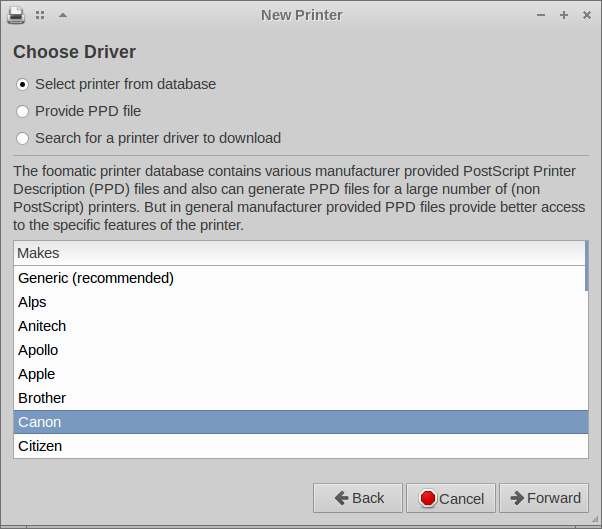The height and width of the screenshot is (529, 602).
Task: Select Brother in the makes list
Action: click(42, 398)
